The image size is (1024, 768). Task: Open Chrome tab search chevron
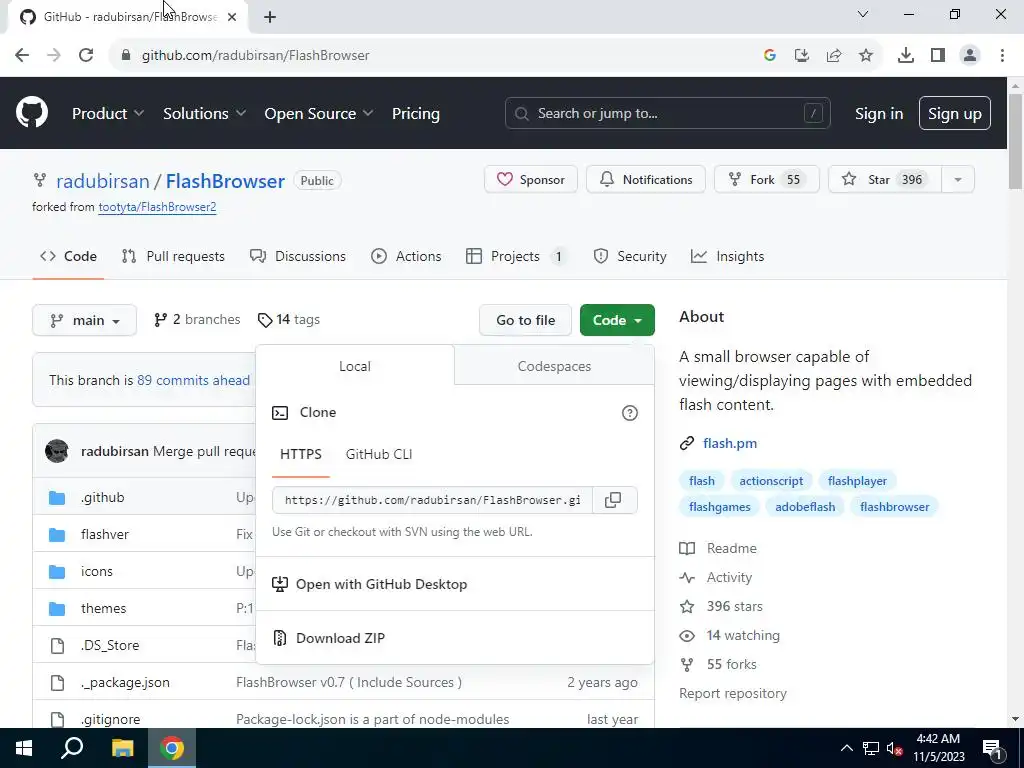tap(863, 14)
